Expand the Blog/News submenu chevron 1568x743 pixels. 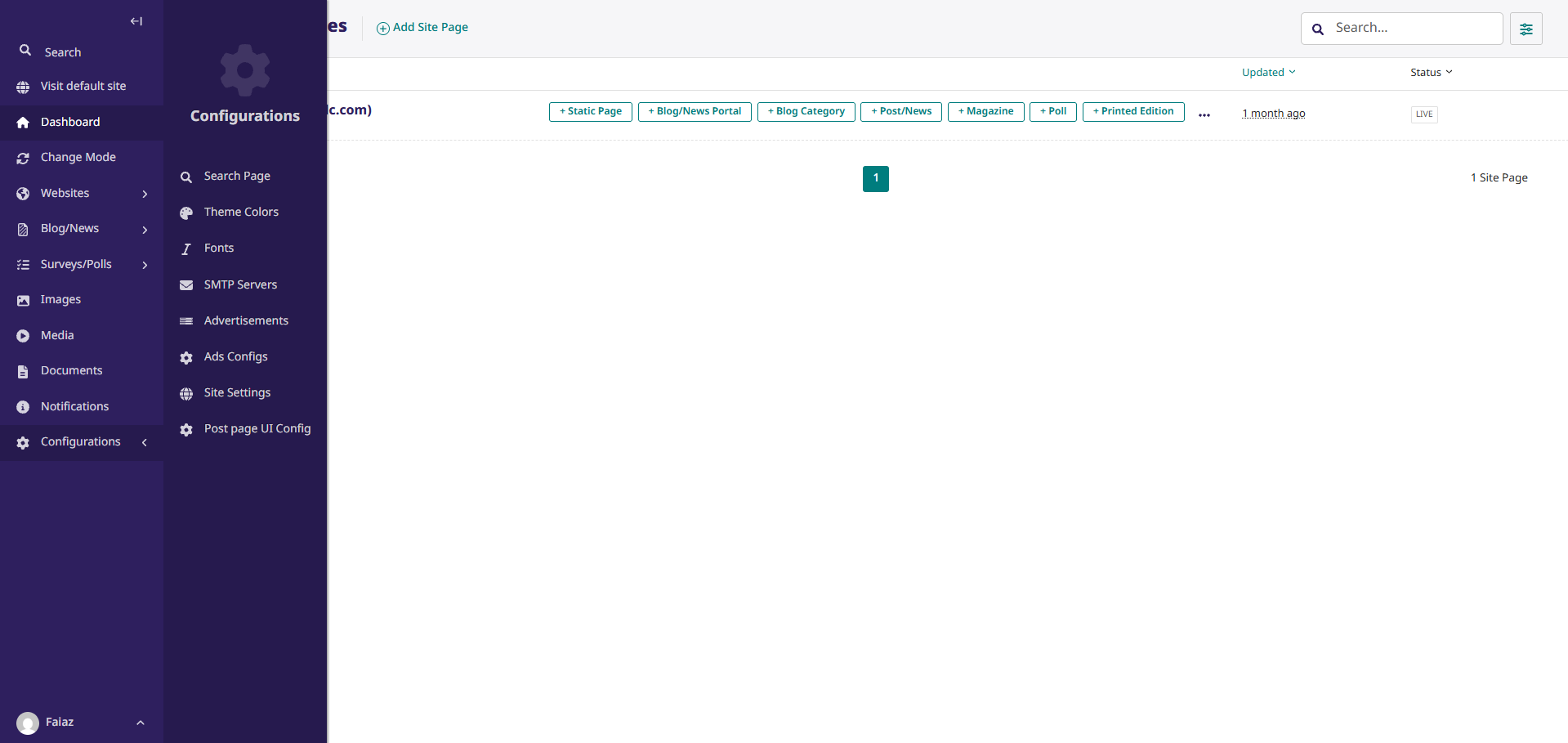tap(145, 230)
